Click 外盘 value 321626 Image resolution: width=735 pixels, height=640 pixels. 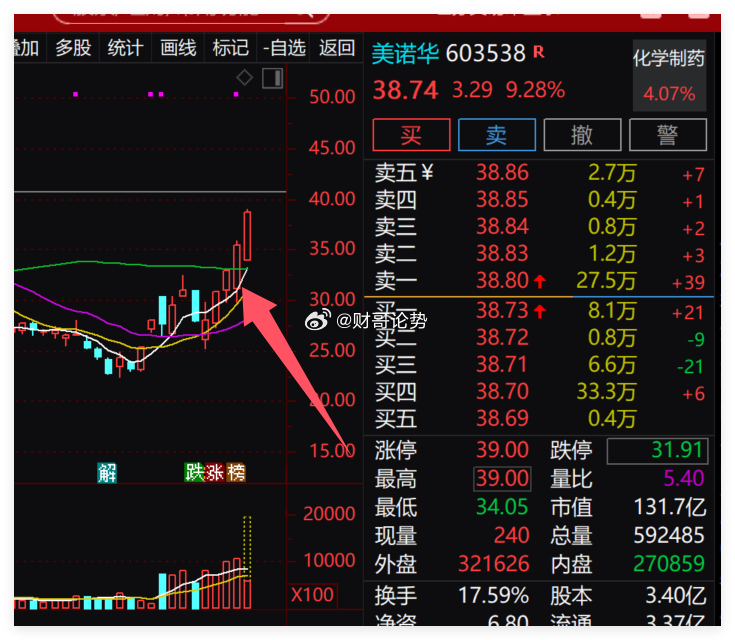point(494,564)
